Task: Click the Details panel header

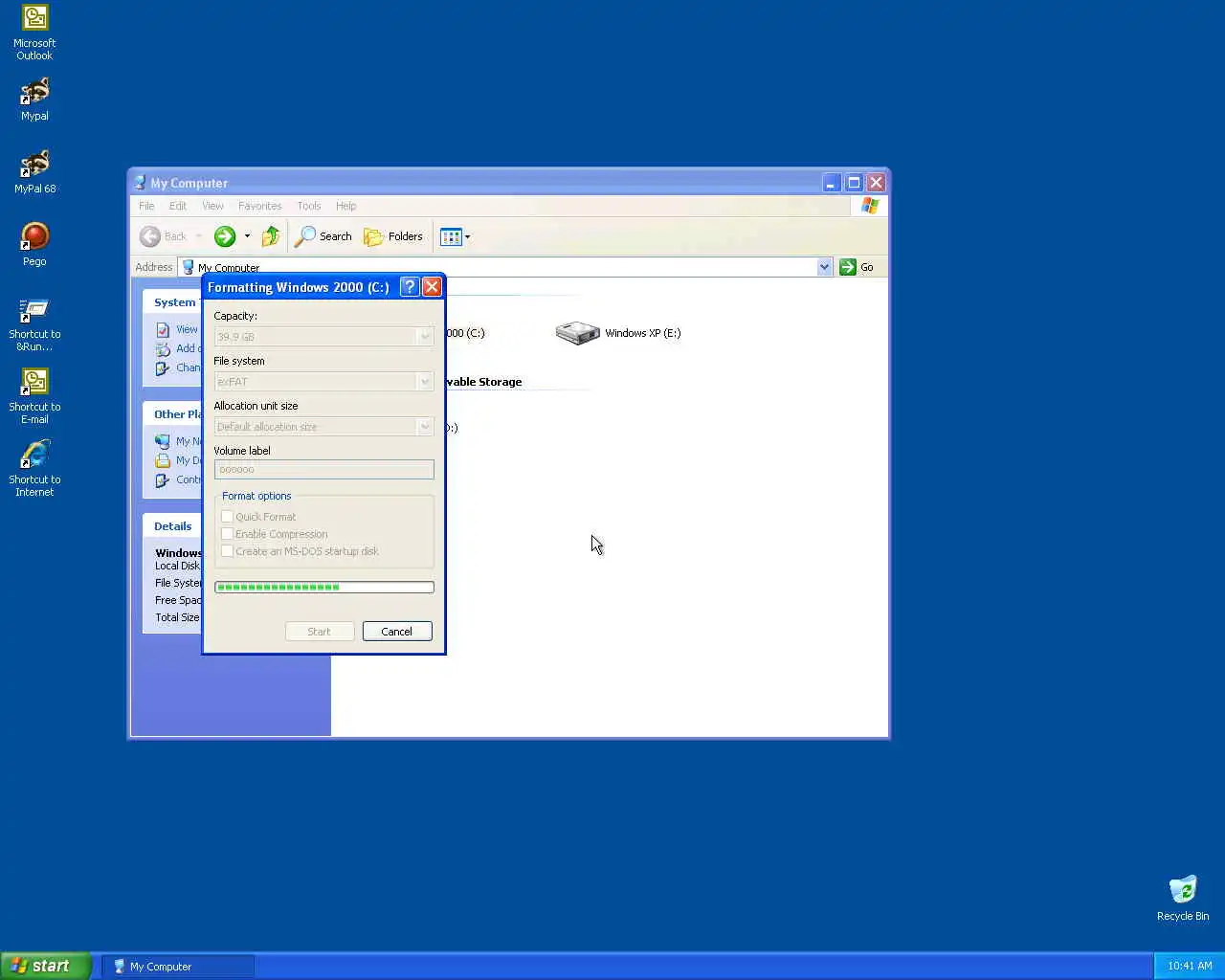Action: (x=172, y=526)
